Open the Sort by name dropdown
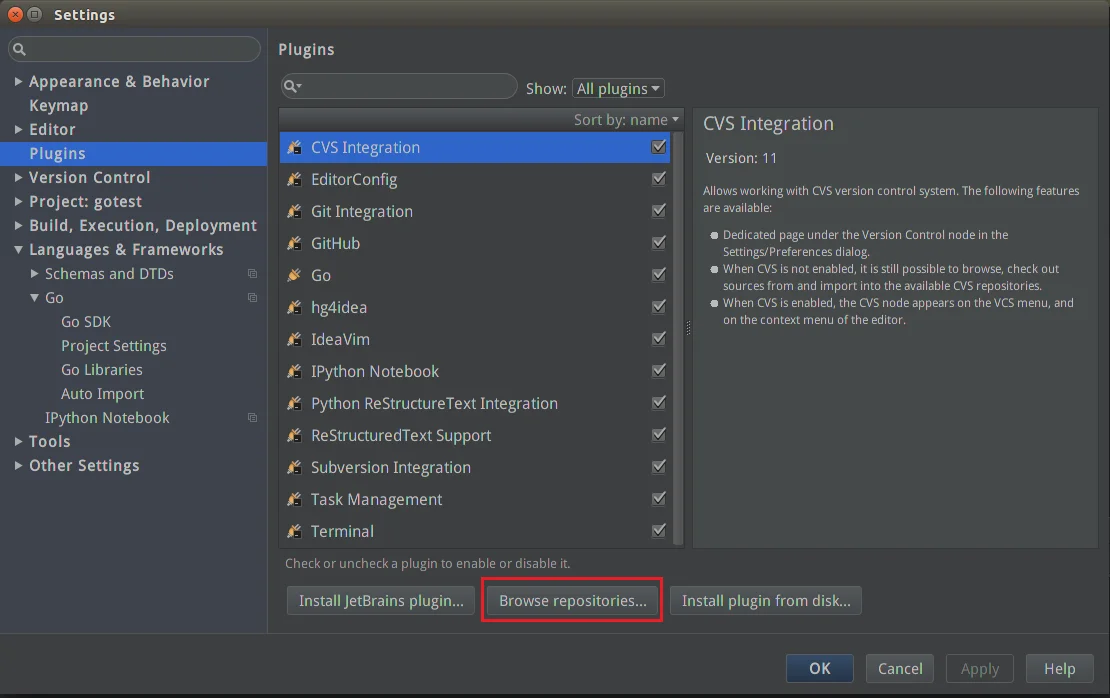The image size is (1110, 698). tap(626, 120)
